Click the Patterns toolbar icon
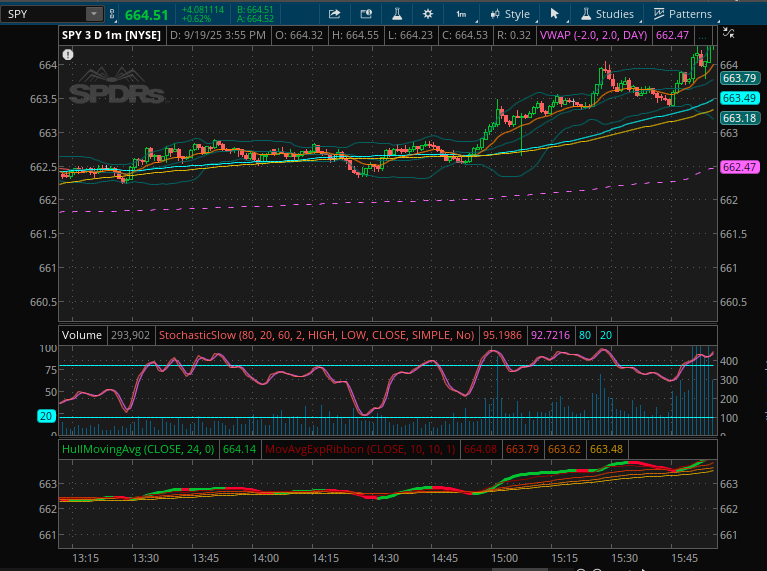The image size is (767, 571). [659, 14]
